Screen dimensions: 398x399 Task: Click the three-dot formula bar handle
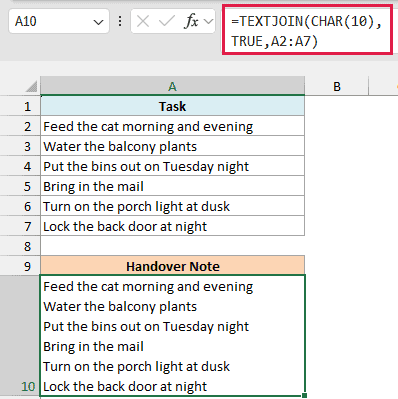[120, 22]
